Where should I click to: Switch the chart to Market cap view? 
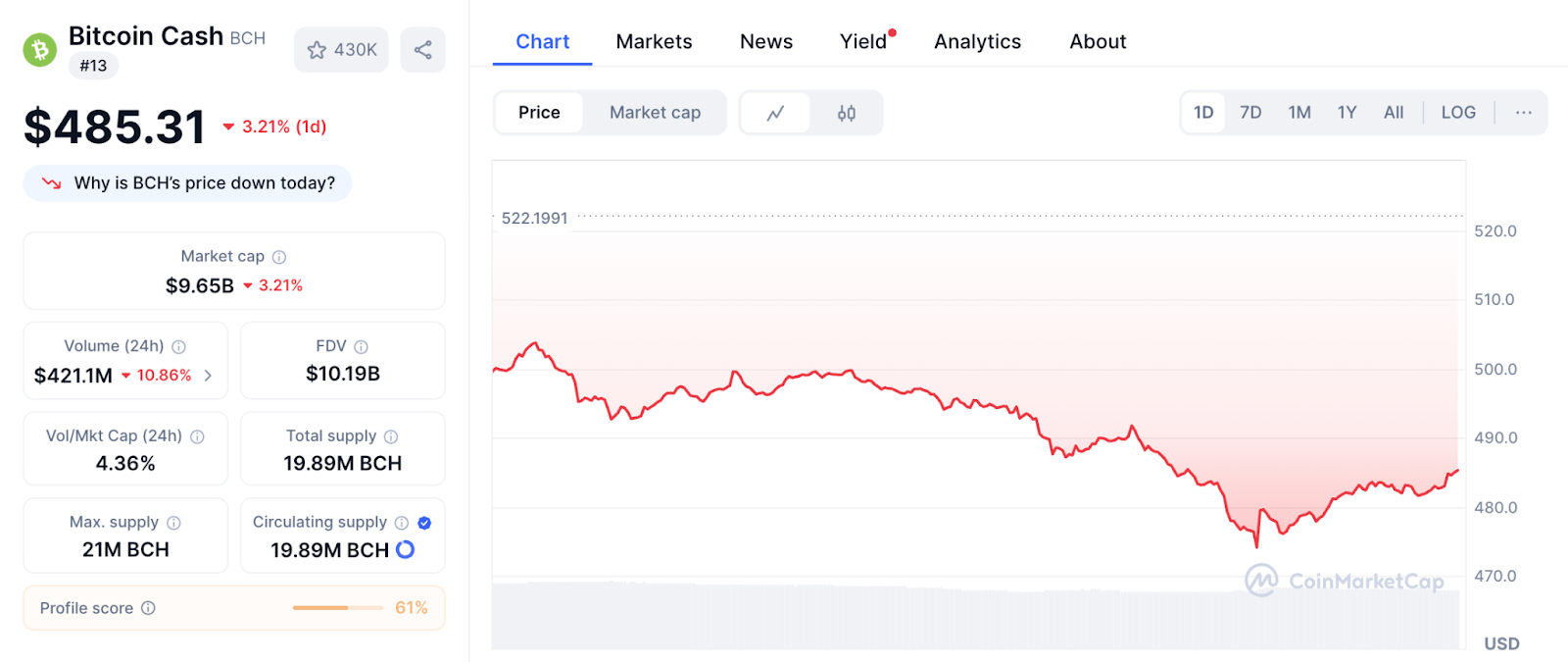[x=654, y=112]
